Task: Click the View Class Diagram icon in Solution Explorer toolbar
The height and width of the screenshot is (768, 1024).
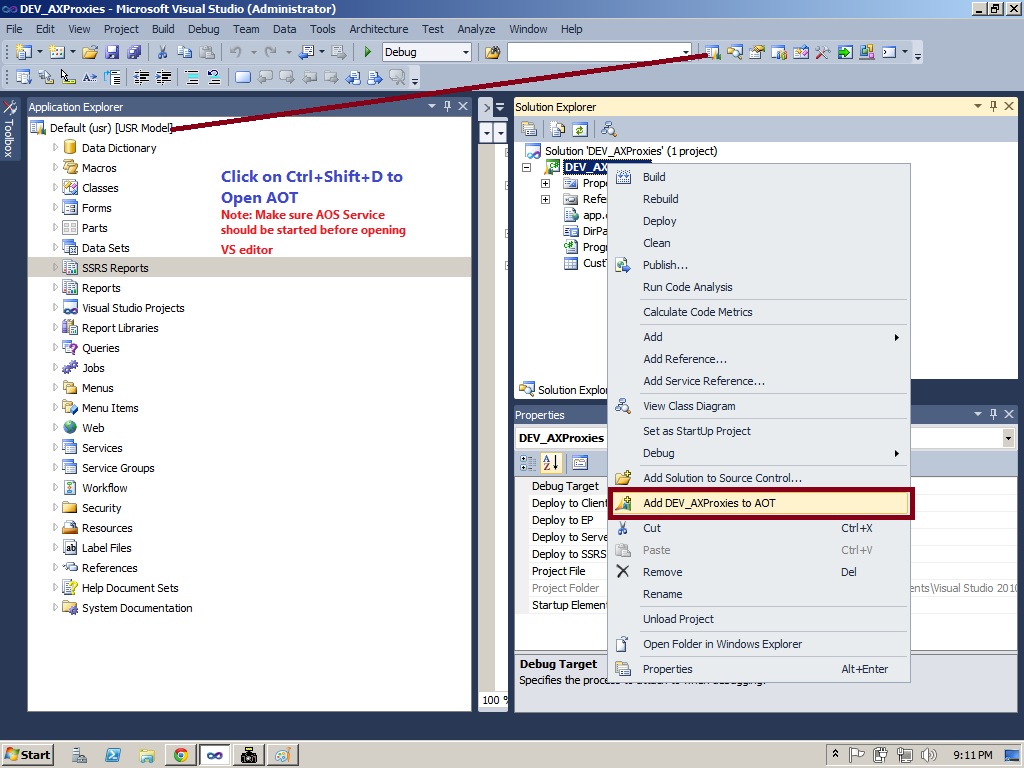Action: (609, 129)
